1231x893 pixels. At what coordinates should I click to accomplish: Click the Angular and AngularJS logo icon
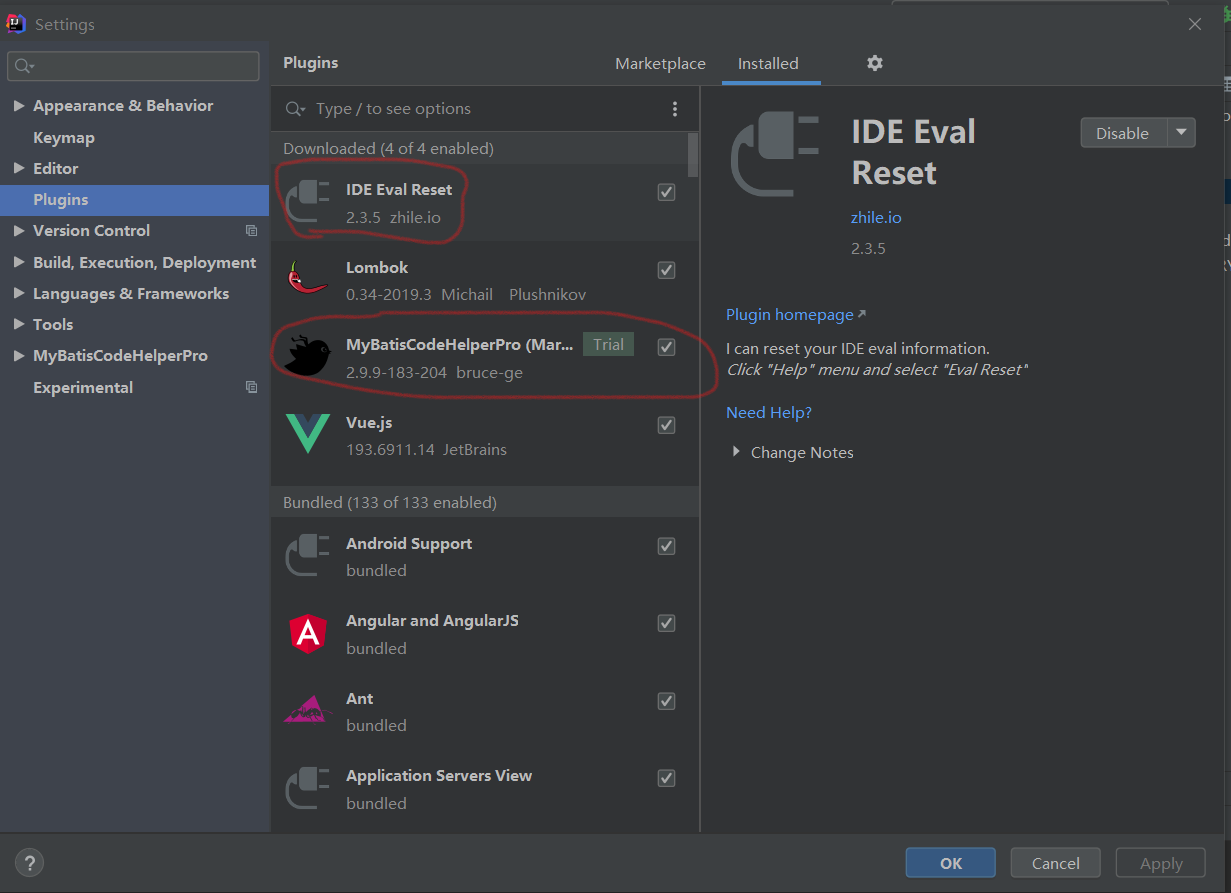pos(307,633)
